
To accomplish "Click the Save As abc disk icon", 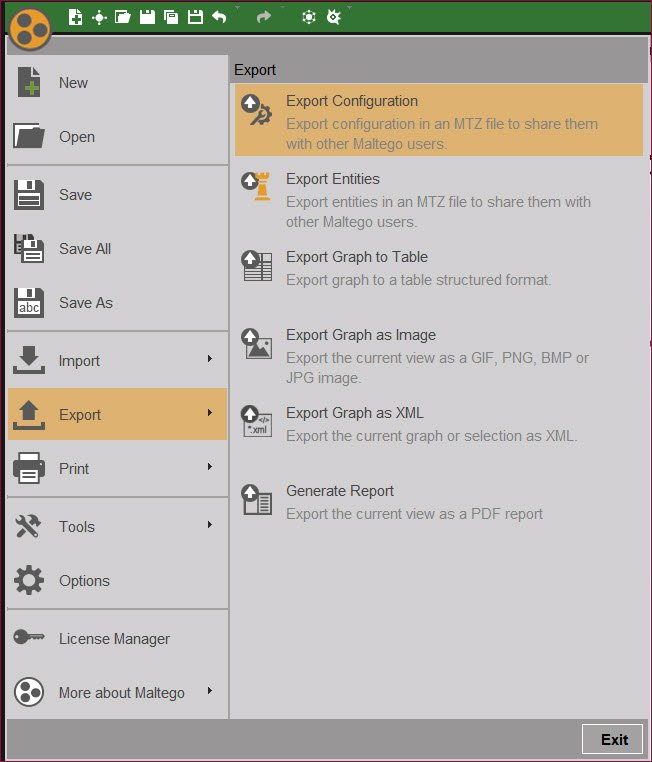I will click(x=29, y=302).
